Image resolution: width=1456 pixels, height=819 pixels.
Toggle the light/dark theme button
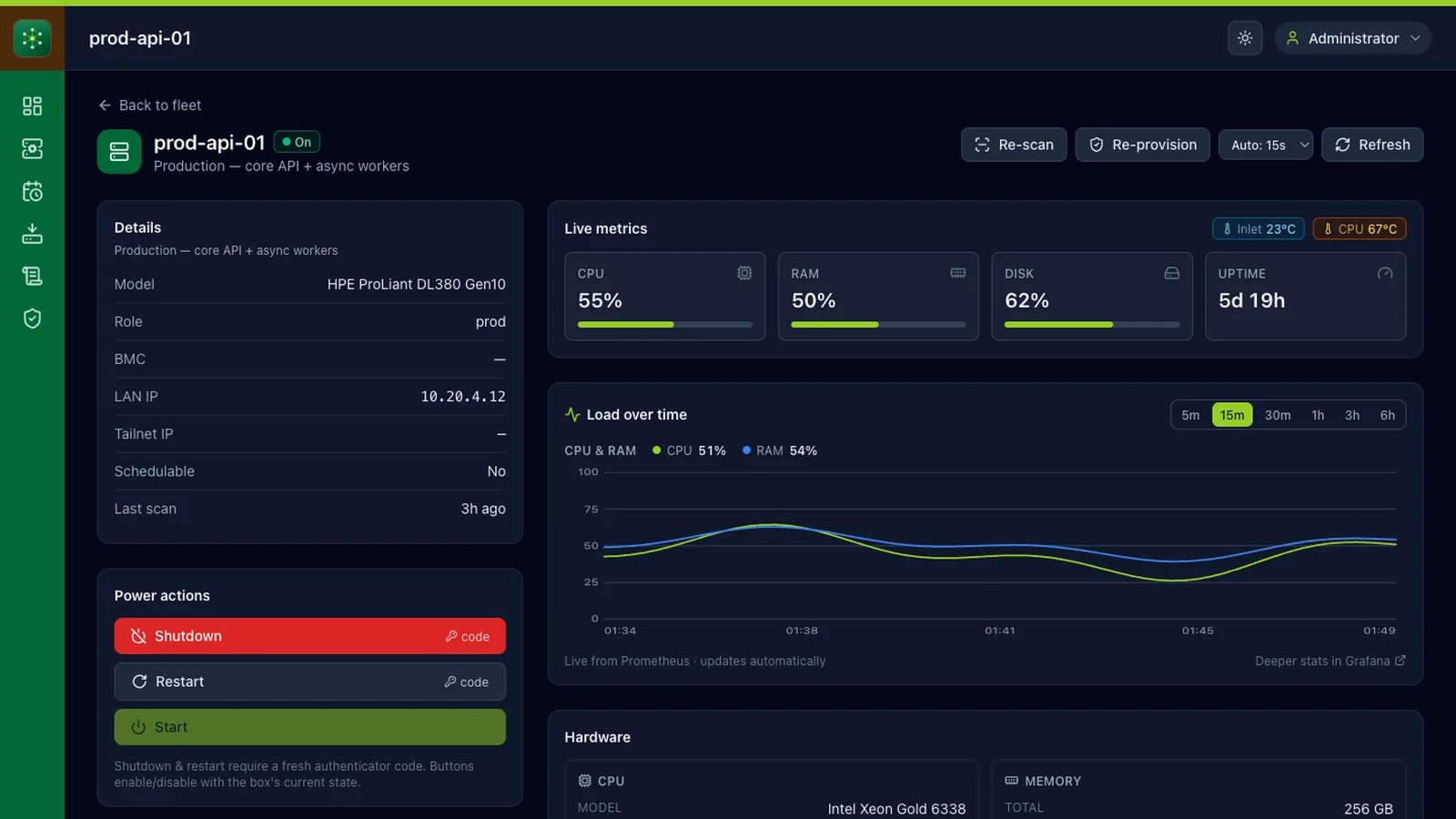click(1245, 38)
